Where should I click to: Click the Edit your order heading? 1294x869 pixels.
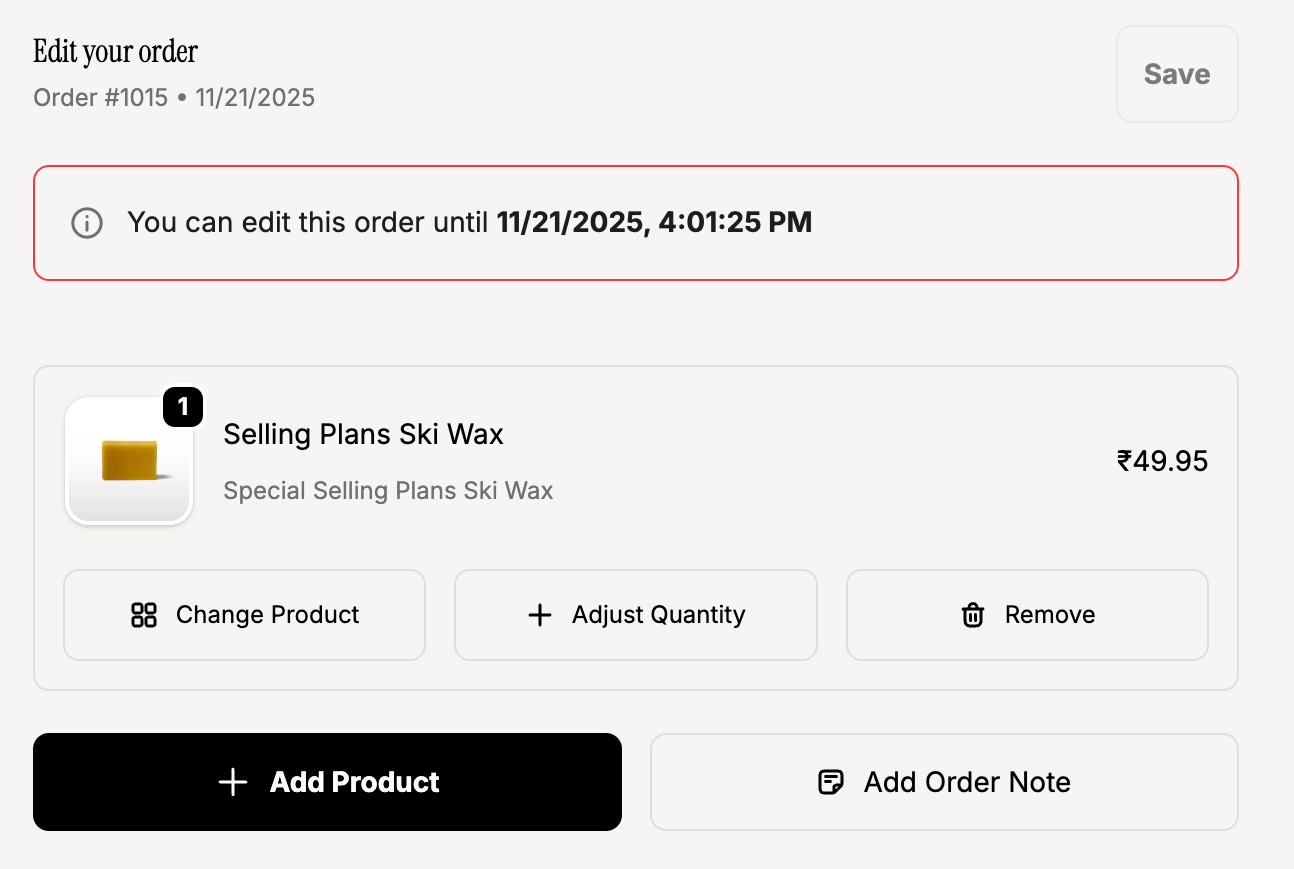click(x=115, y=51)
